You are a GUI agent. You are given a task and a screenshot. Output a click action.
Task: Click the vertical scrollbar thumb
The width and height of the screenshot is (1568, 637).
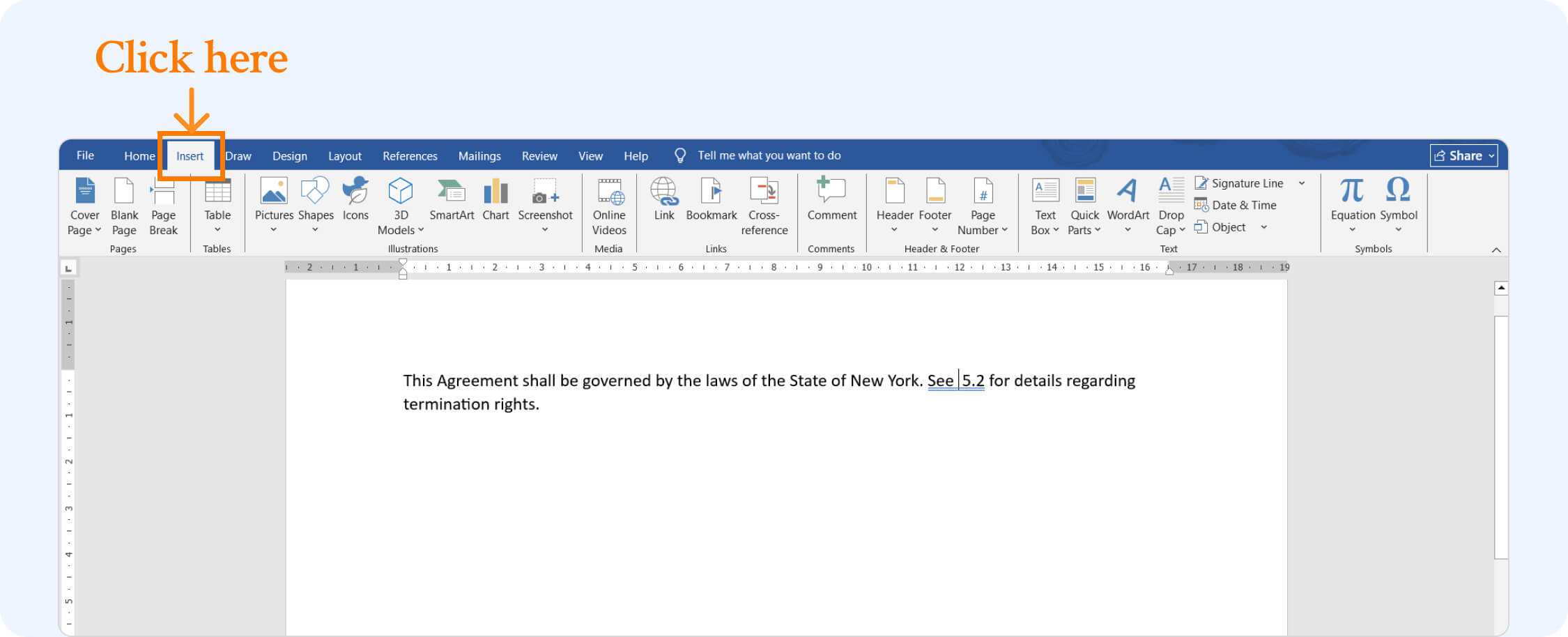tap(1501, 437)
